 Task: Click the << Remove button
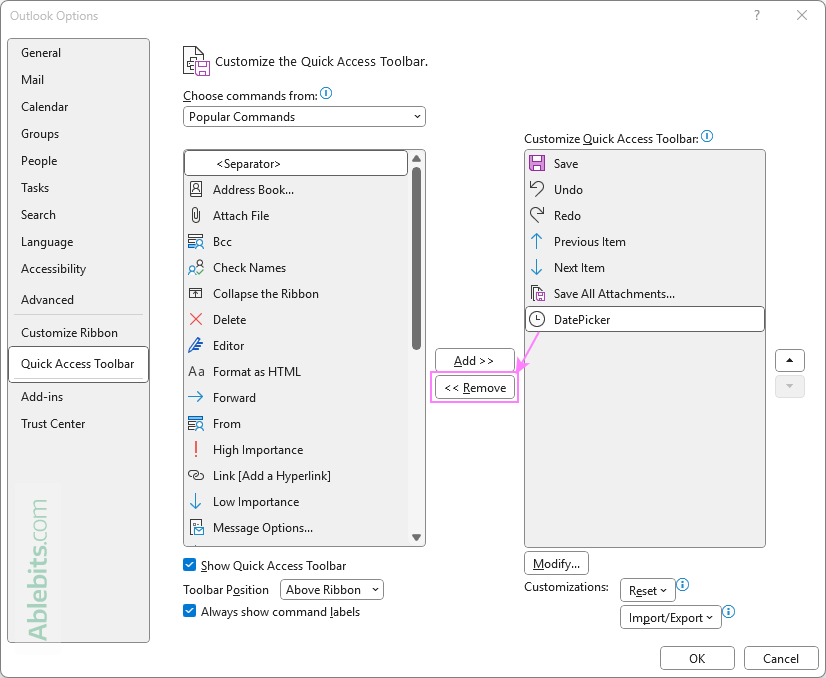(475, 388)
